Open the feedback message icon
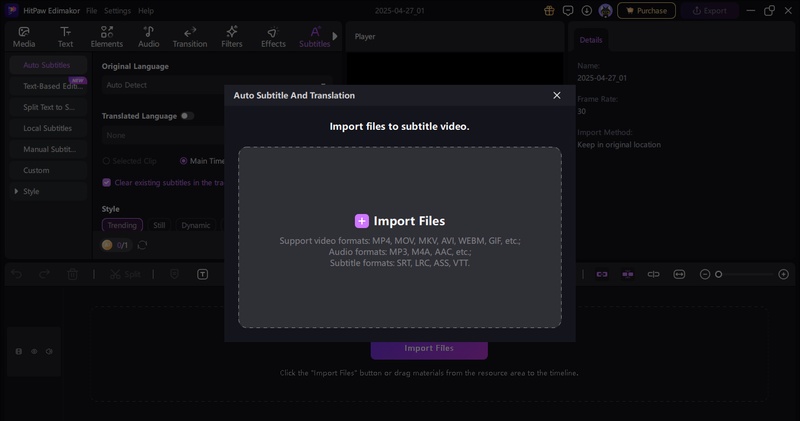The image size is (800, 421). coord(568,10)
